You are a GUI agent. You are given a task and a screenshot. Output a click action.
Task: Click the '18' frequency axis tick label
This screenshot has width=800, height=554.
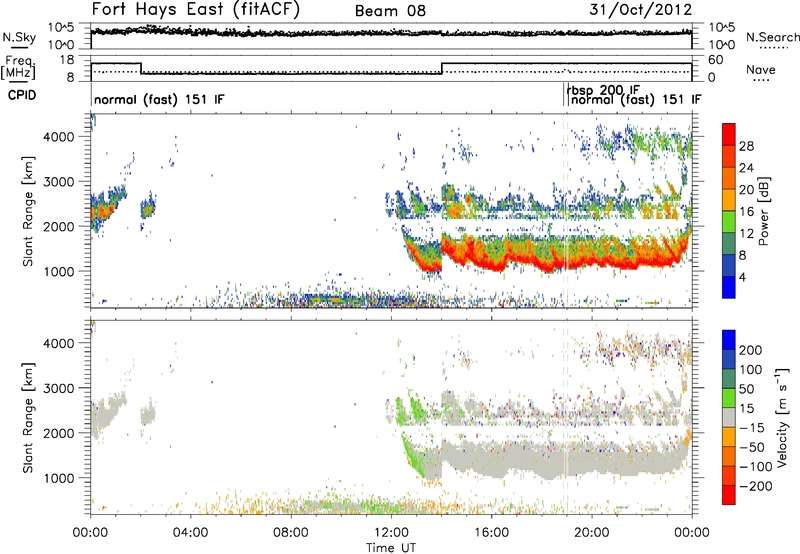click(x=67, y=60)
